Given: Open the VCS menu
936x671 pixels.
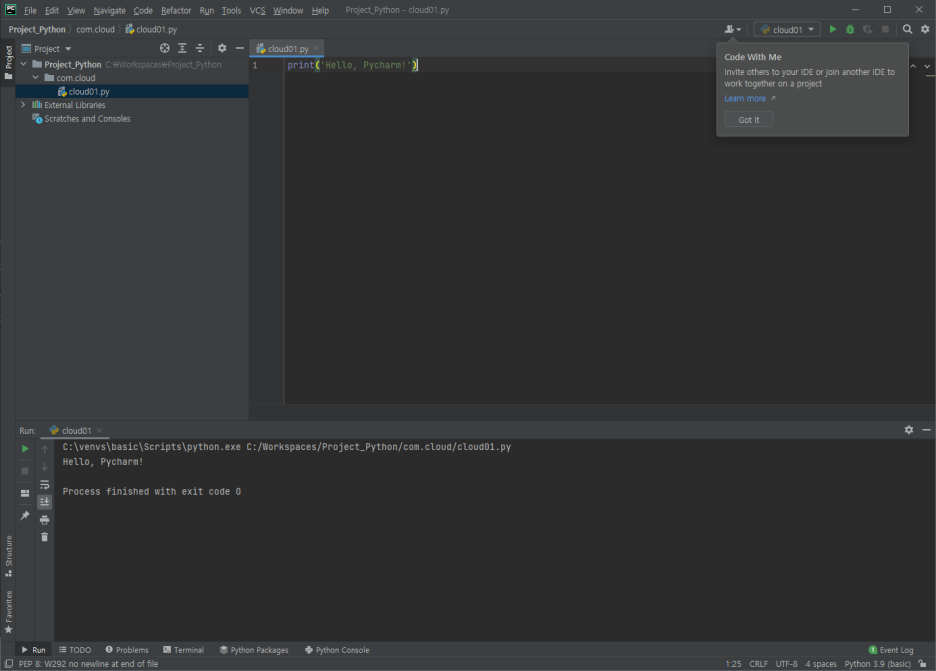Looking at the screenshot, I should tap(257, 10).
